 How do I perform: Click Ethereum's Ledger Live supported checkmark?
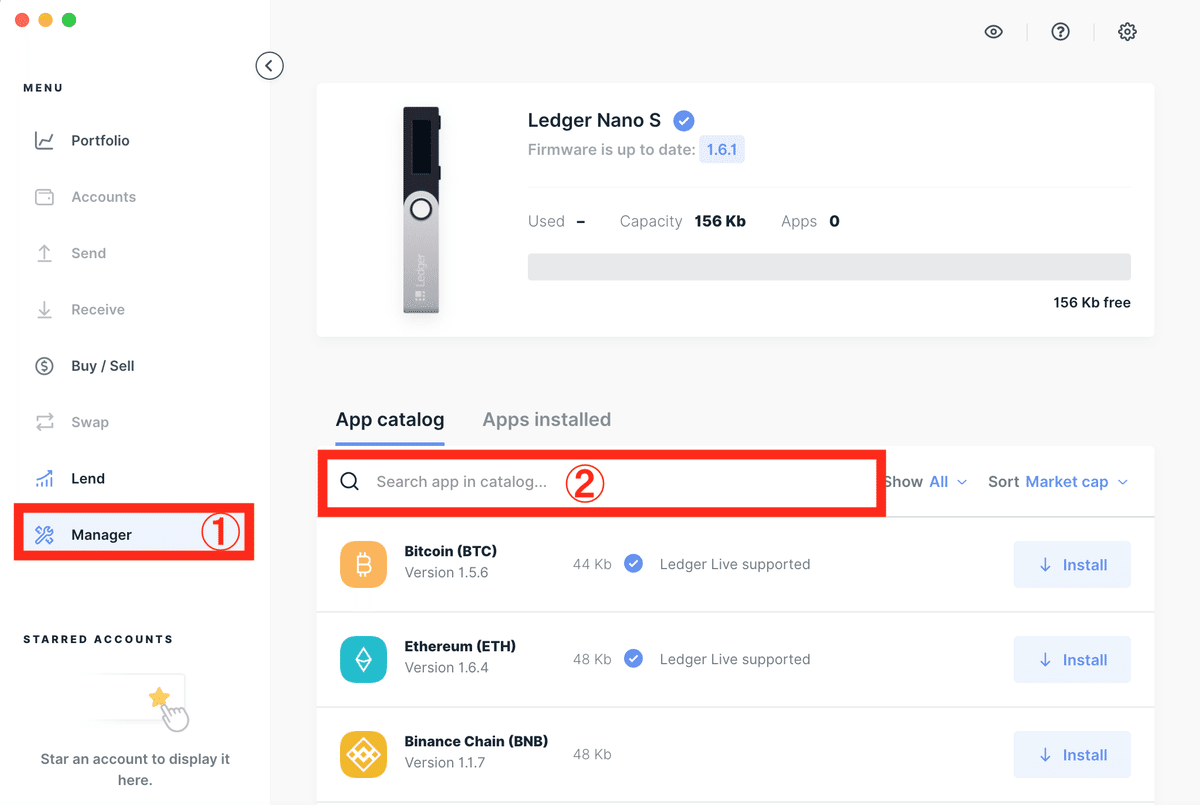coord(633,659)
